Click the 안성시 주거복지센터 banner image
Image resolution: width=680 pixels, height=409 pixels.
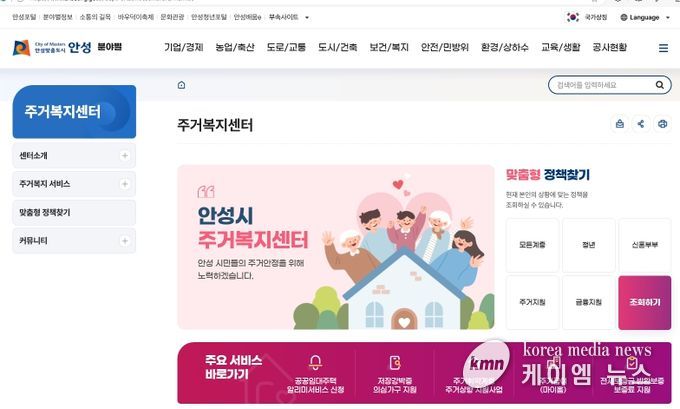336,247
